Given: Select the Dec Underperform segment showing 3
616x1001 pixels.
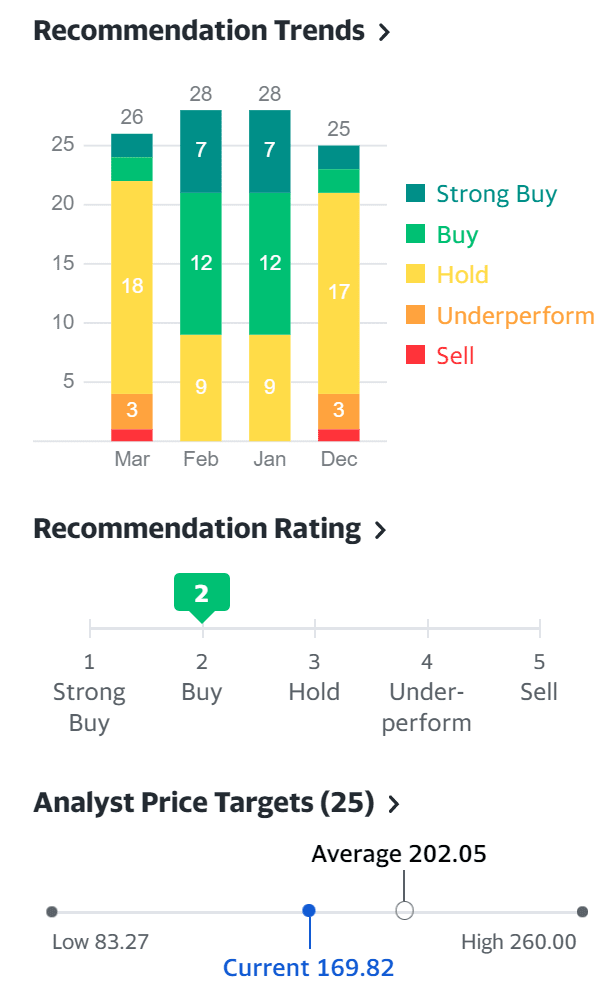Looking at the screenshot, I should point(339,410).
